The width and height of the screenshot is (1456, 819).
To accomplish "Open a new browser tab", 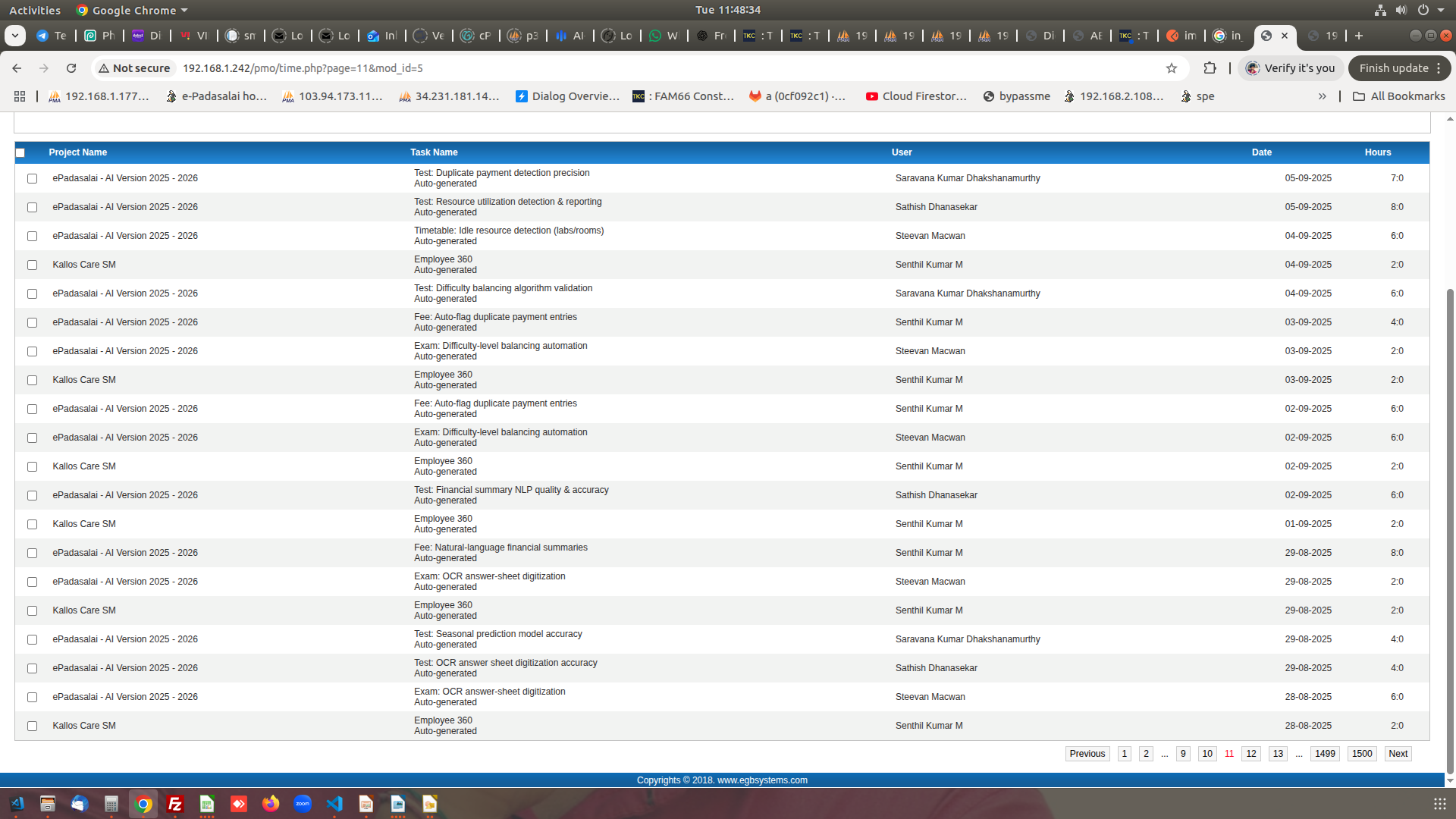I will 1359,36.
